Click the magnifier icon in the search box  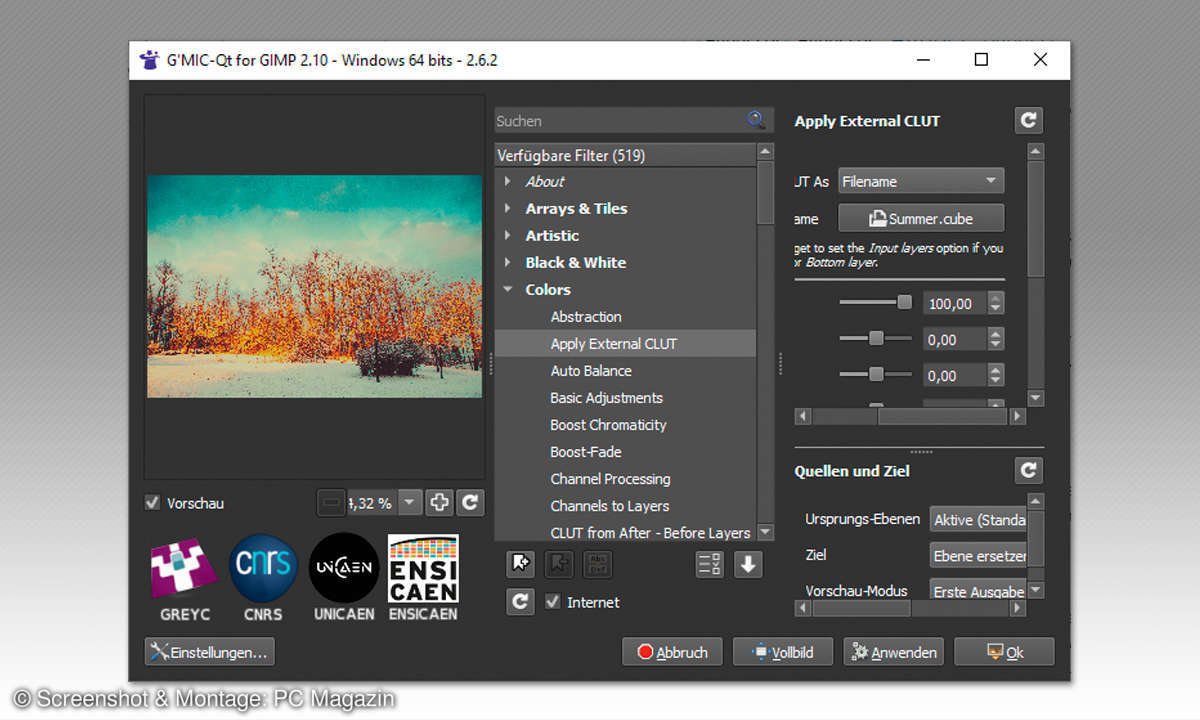tap(757, 120)
